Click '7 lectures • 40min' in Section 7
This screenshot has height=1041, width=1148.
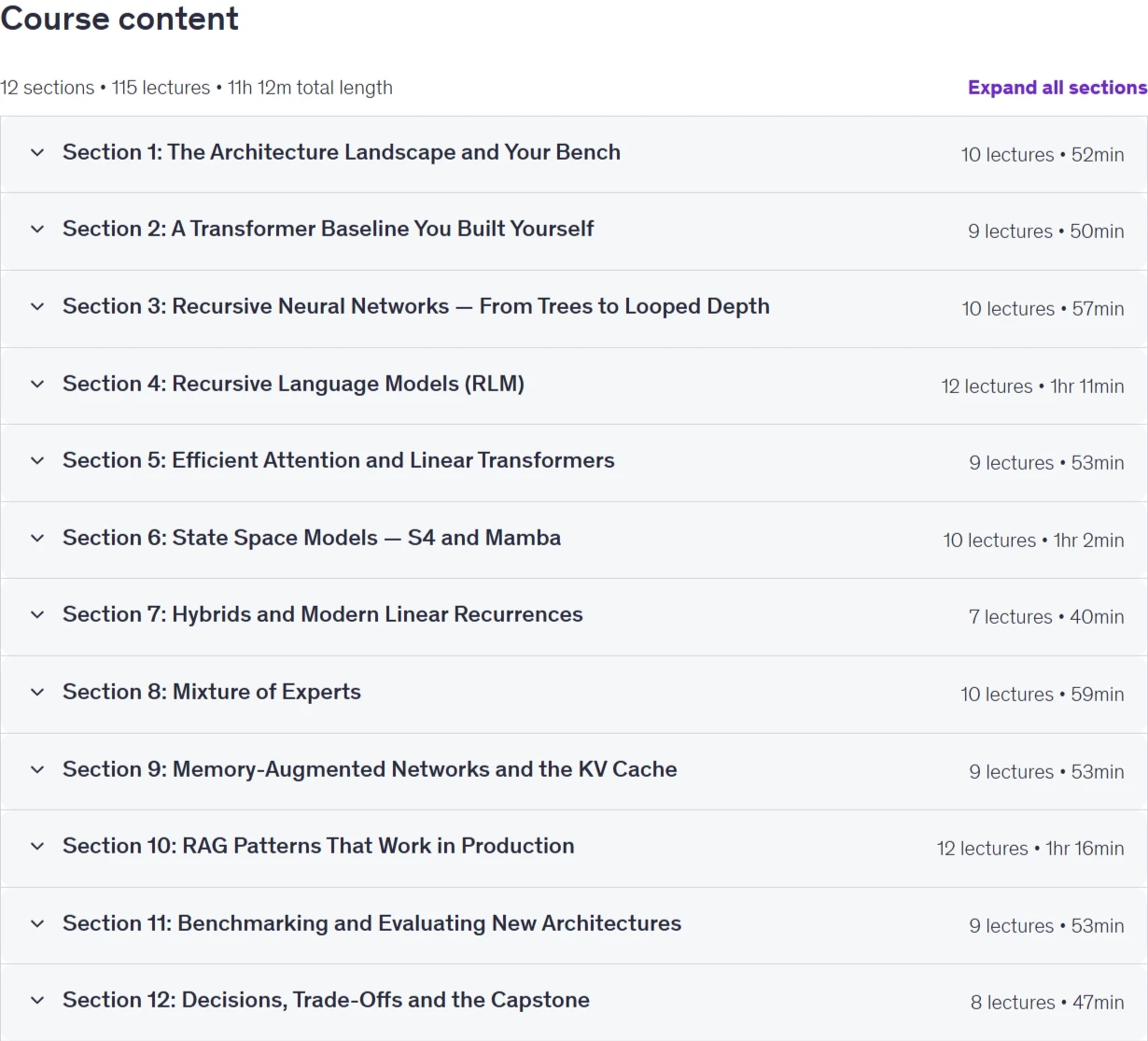point(1046,617)
